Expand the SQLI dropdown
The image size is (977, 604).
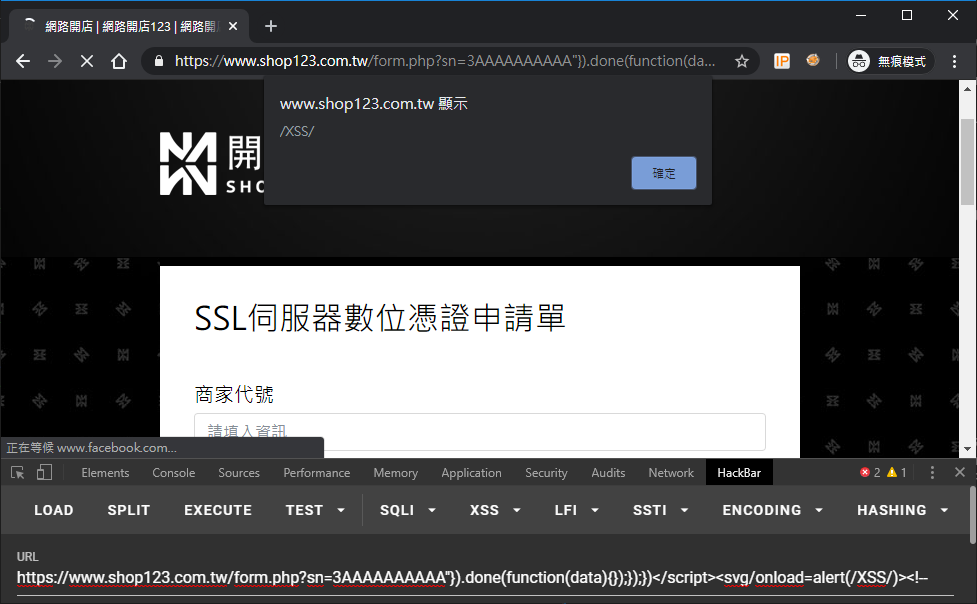(407, 510)
